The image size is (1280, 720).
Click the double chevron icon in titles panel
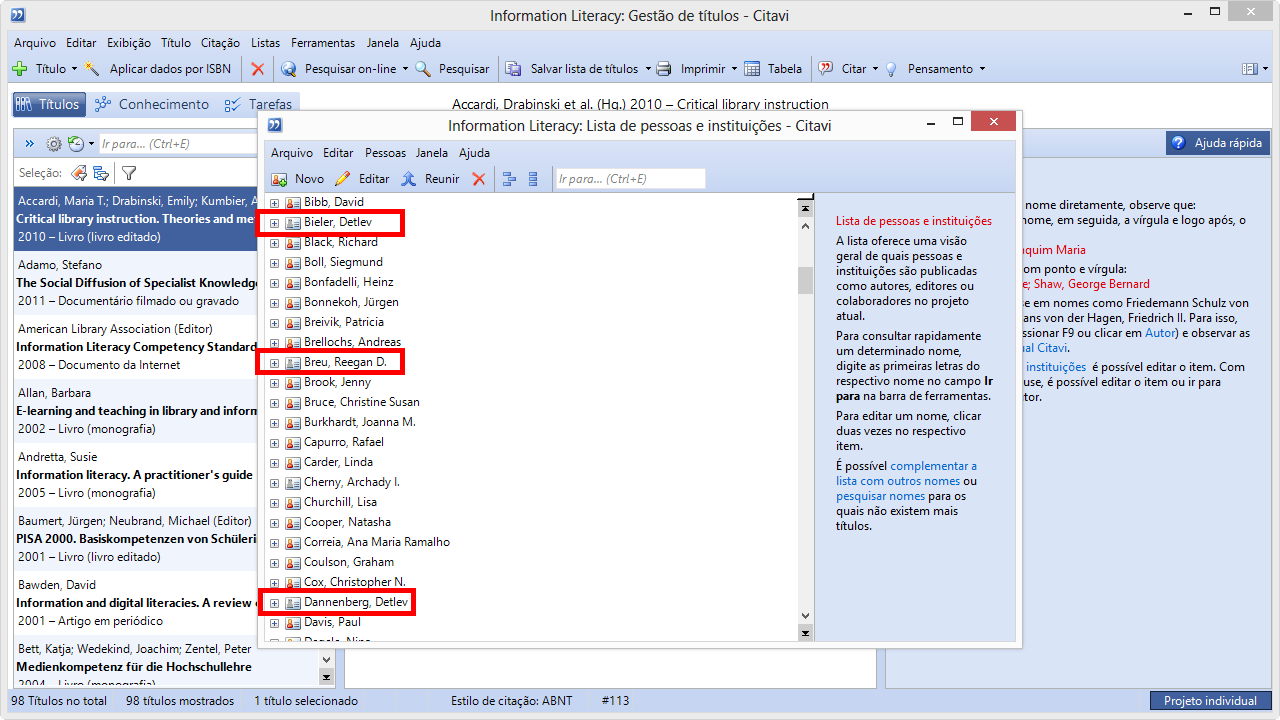point(29,144)
